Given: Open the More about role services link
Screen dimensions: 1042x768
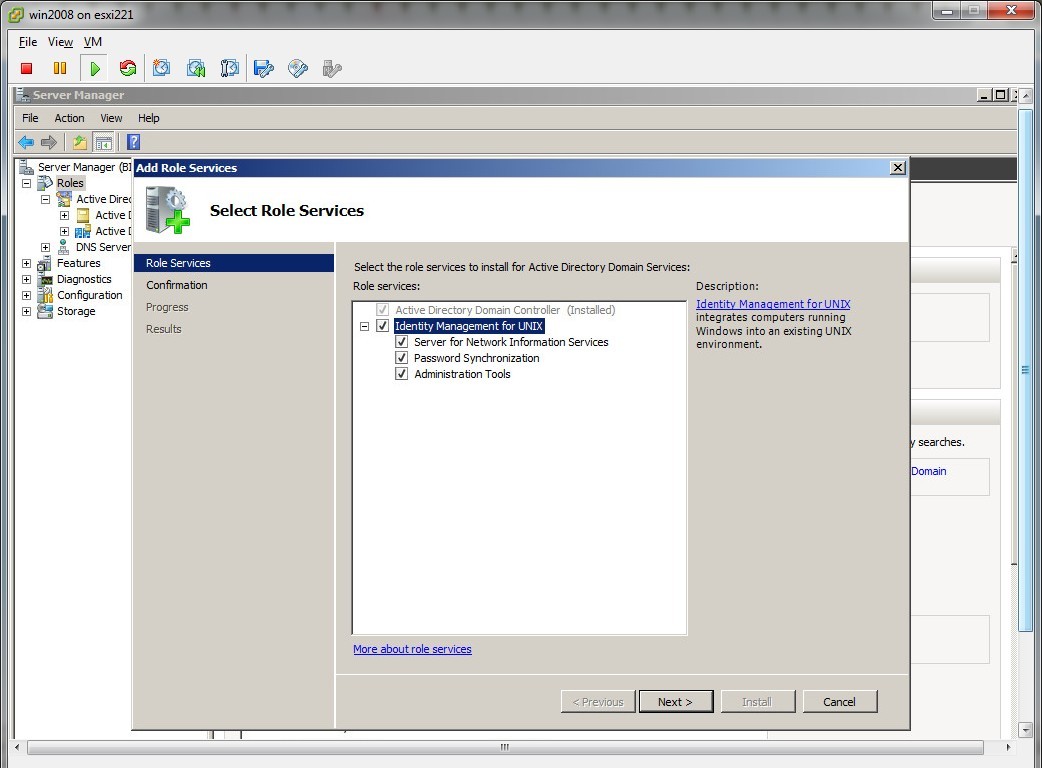Looking at the screenshot, I should tap(412, 649).
